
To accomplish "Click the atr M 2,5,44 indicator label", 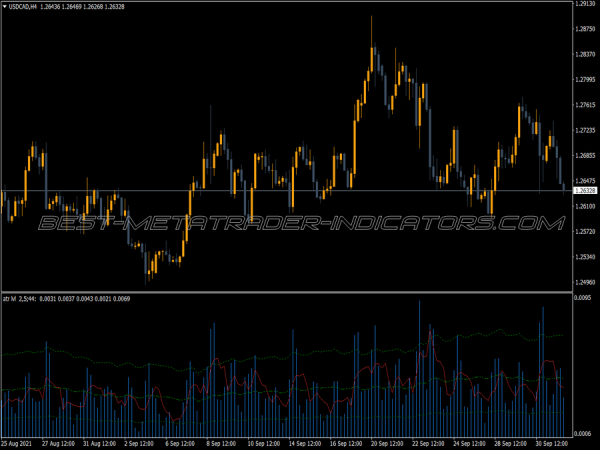I will point(19,298).
